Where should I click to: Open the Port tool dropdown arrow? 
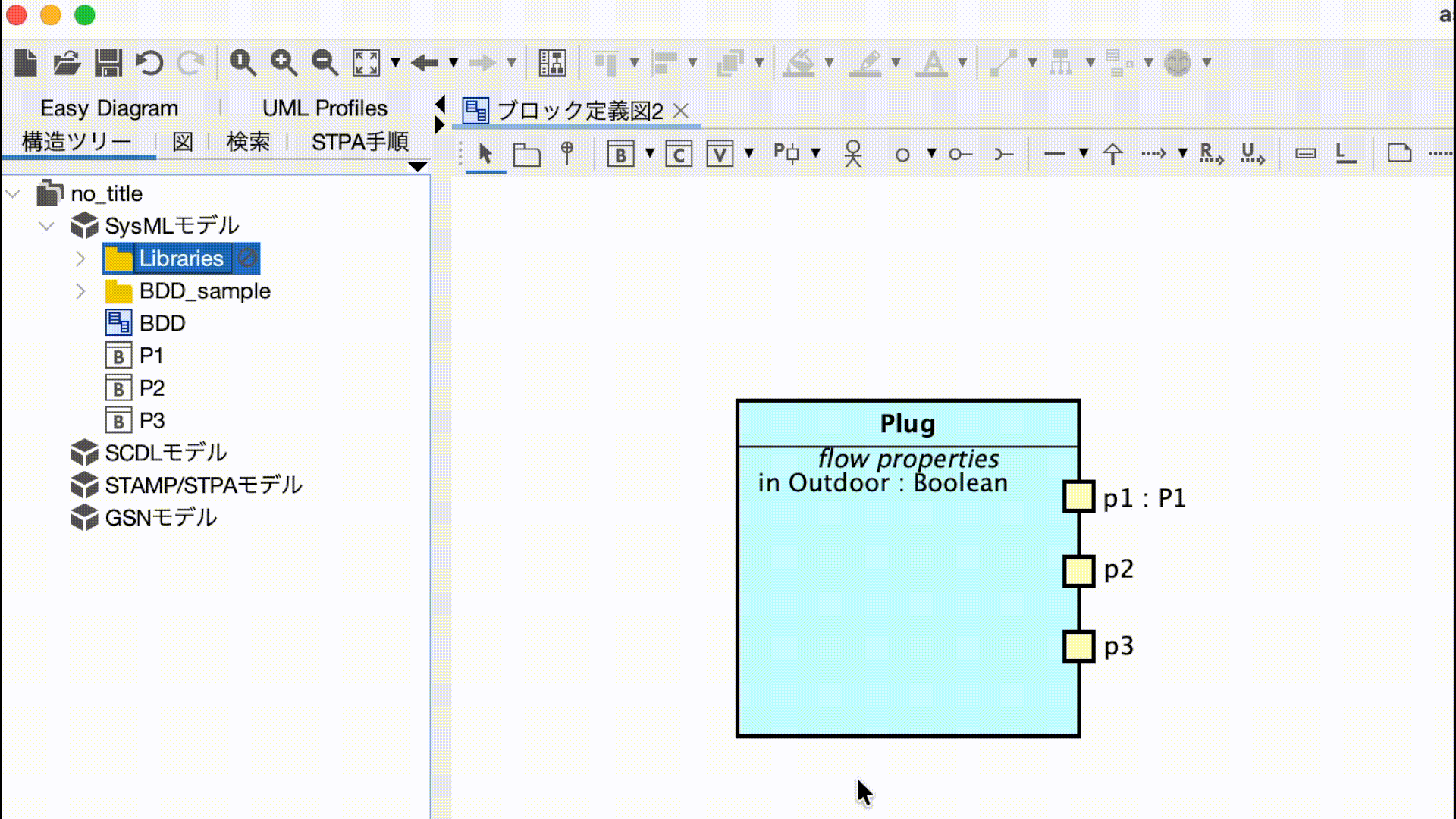click(x=816, y=154)
